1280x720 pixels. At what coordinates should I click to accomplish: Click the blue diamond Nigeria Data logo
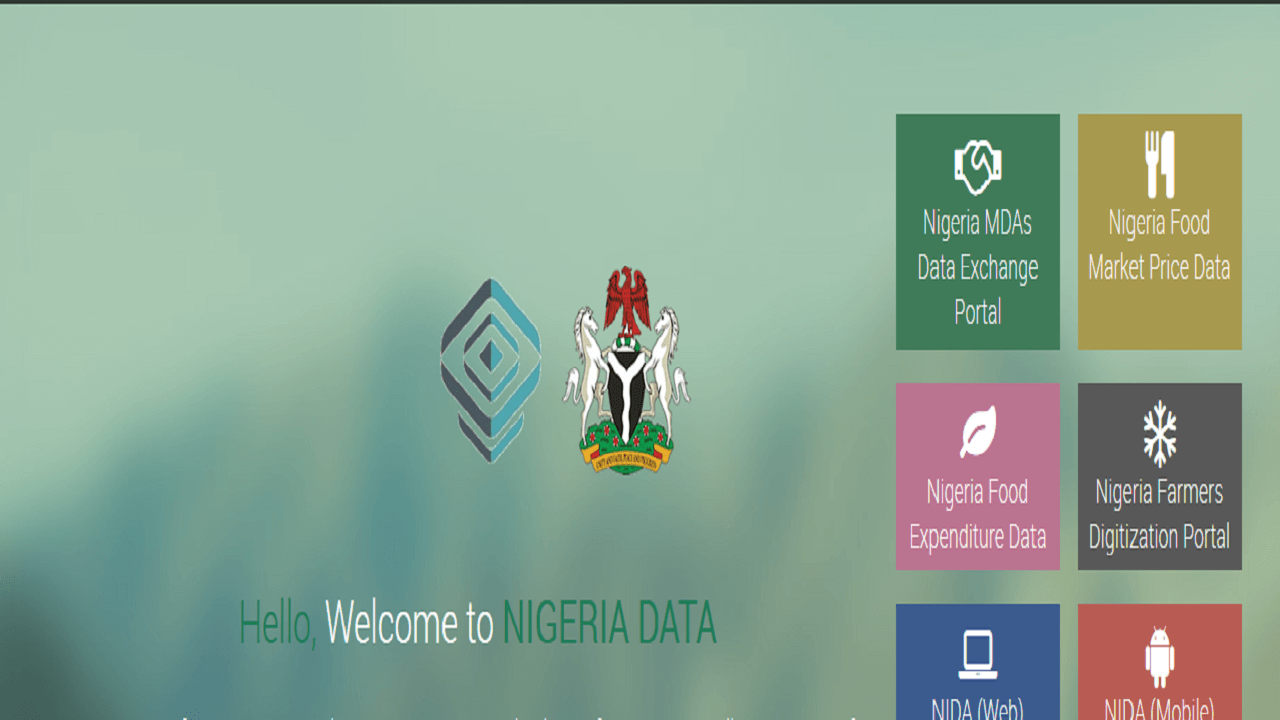coord(491,370)
